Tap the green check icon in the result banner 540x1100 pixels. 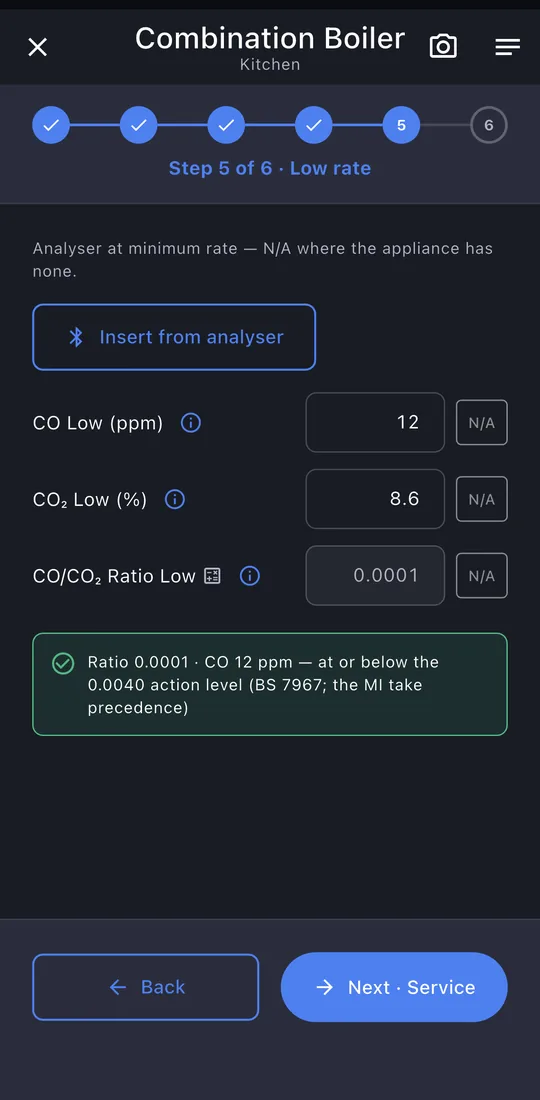(63, 663)
